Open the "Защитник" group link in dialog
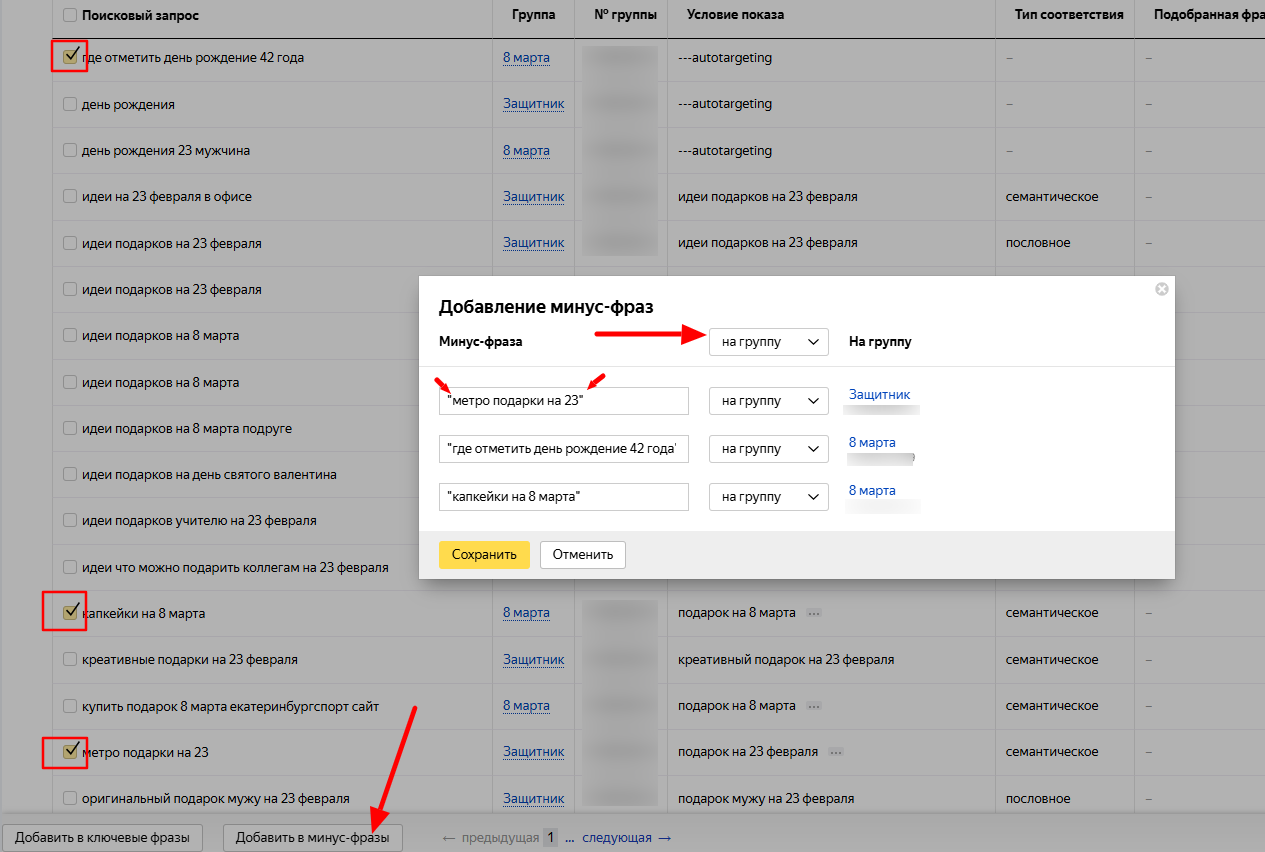The width and height of the screenshot is (1265, 852). pyautogui.click(x=879, y=395)
